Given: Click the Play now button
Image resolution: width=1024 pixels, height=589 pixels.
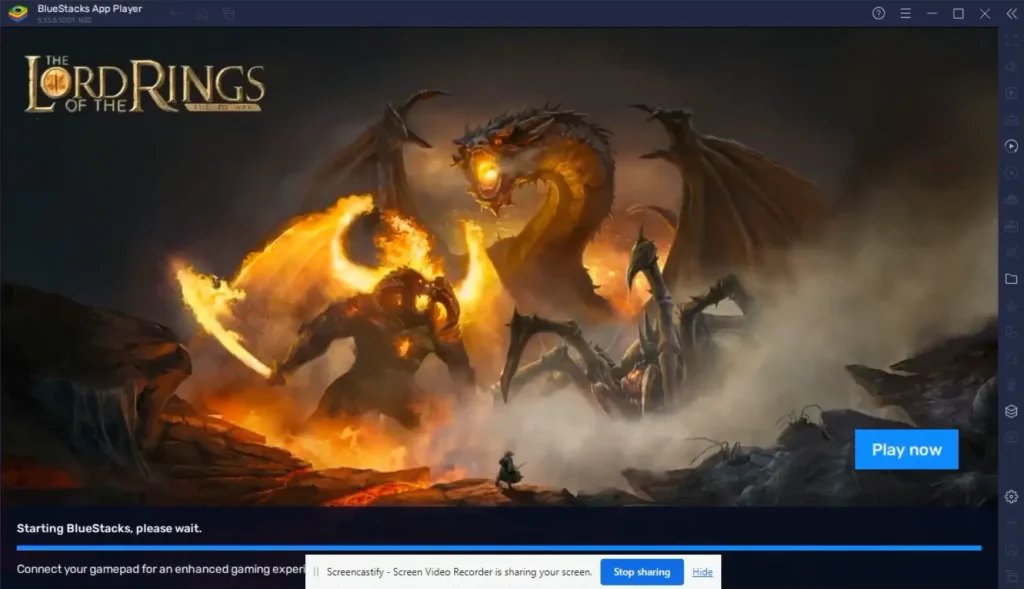Looking at the screenshot, I should pyautogui.click(x=906, y=449).
